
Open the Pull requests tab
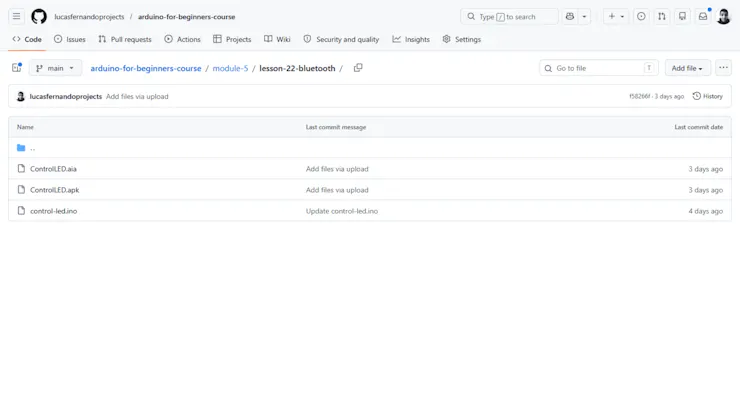click(125, 39)
